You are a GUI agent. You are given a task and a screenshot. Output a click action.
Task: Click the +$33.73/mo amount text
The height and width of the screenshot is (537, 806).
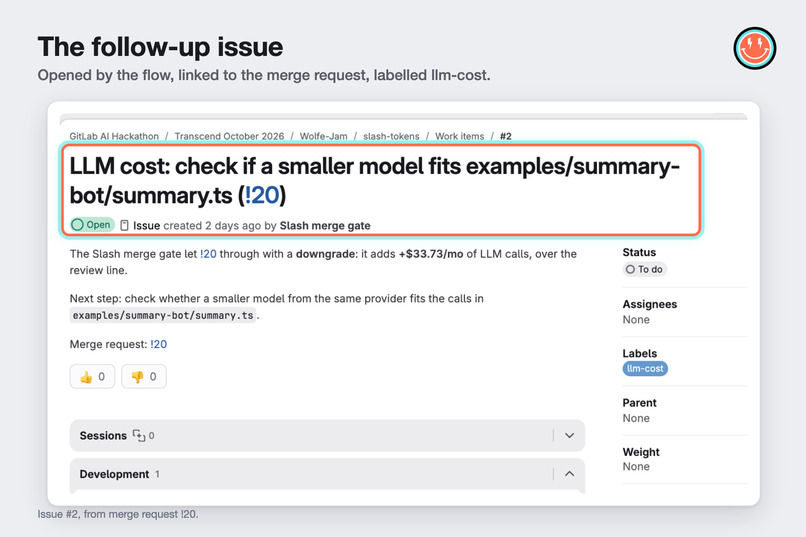431,254
